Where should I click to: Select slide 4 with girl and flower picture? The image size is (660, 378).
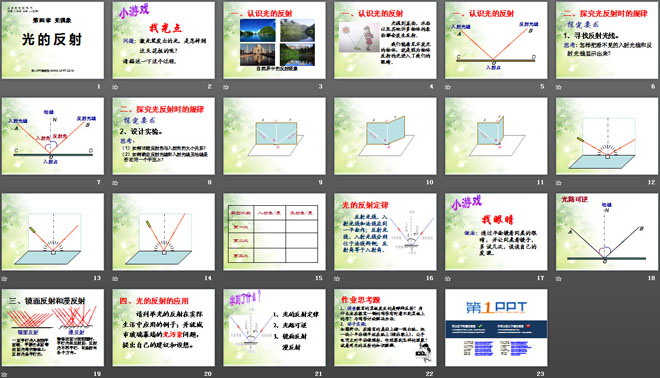point(385,40)
